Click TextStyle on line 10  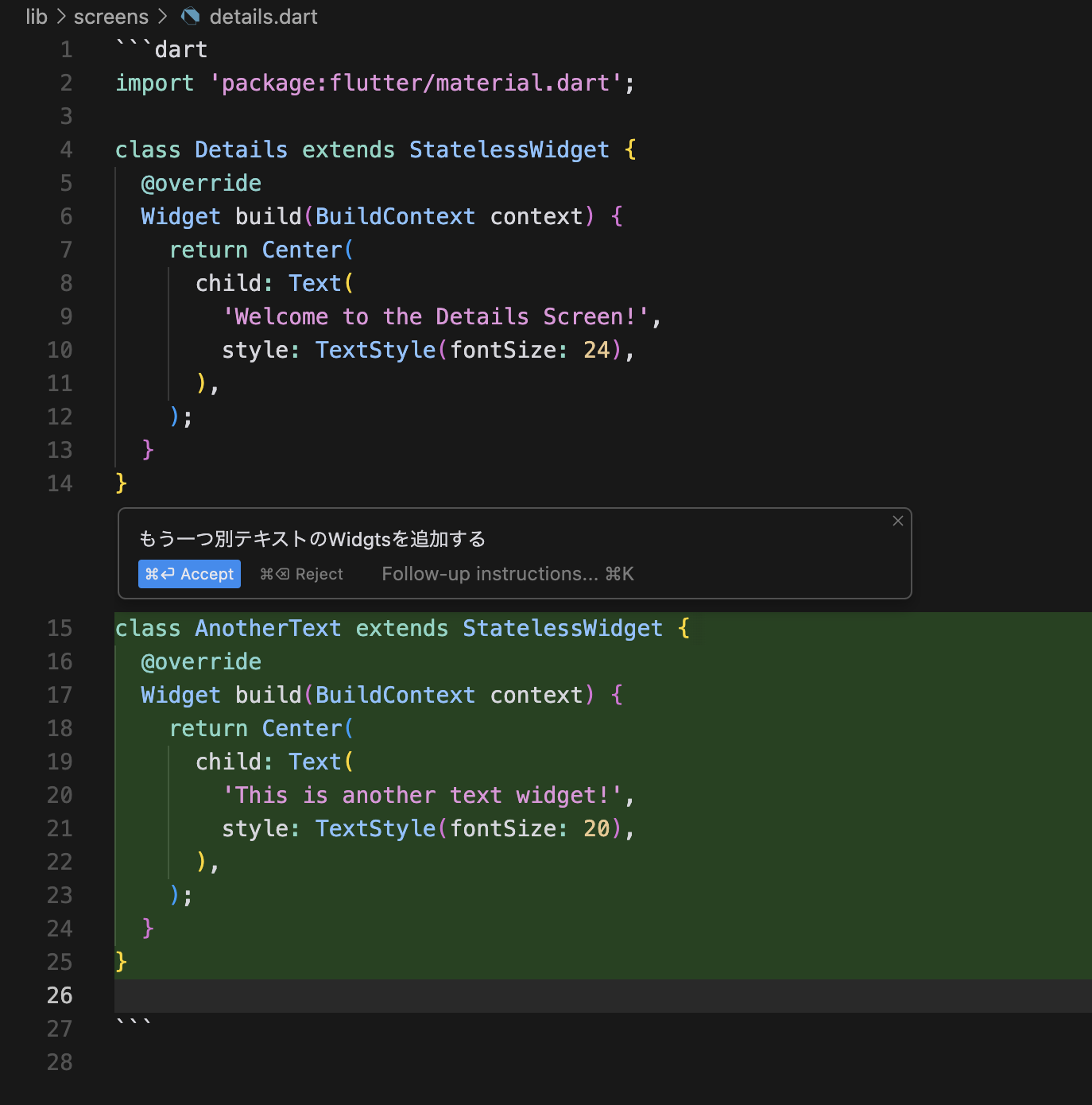coord(375,351)
